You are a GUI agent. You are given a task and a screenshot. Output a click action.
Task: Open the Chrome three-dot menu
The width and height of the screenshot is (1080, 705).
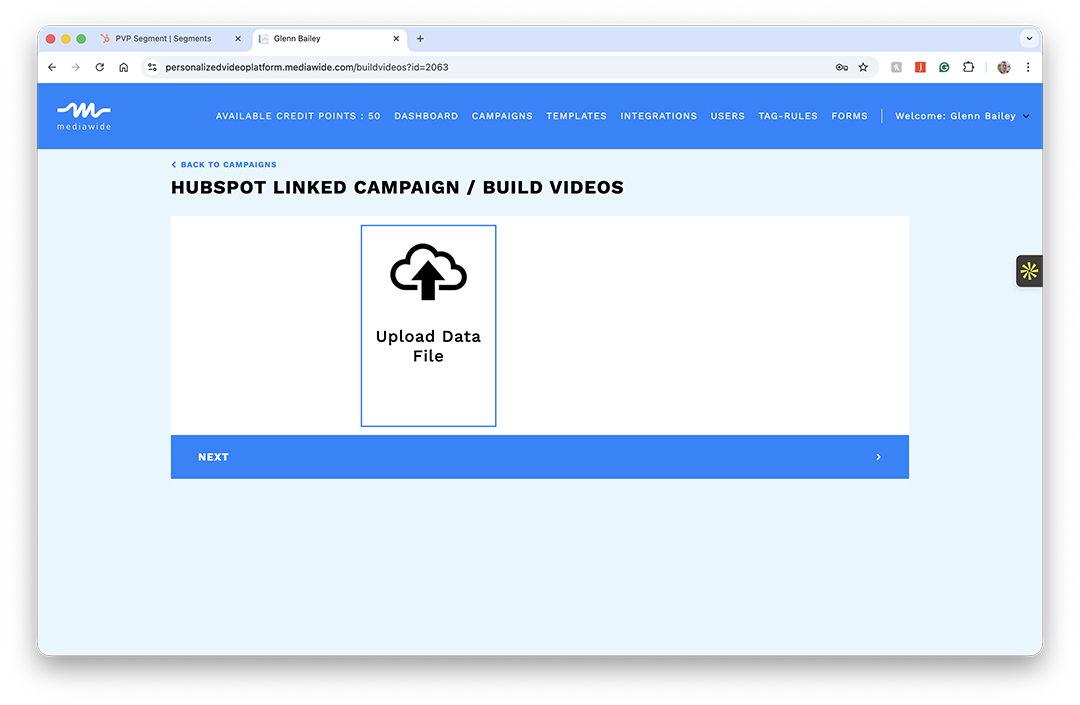click(x=1028, y=67)
